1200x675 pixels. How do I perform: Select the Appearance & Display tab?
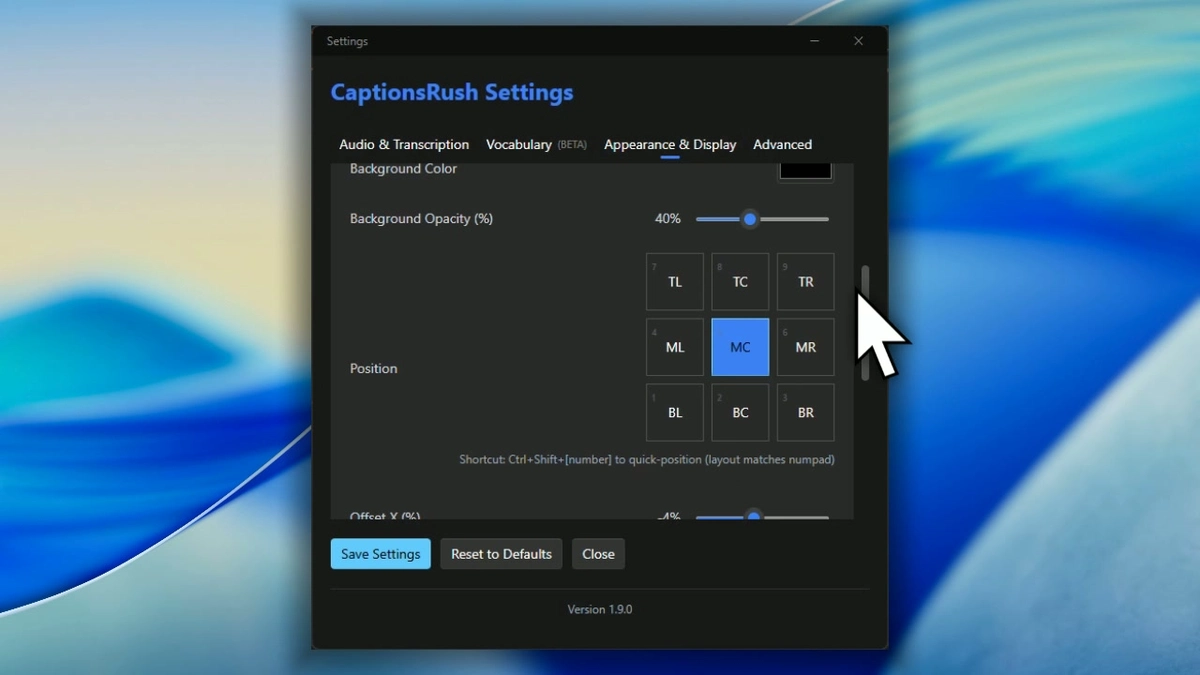(670, 144)
